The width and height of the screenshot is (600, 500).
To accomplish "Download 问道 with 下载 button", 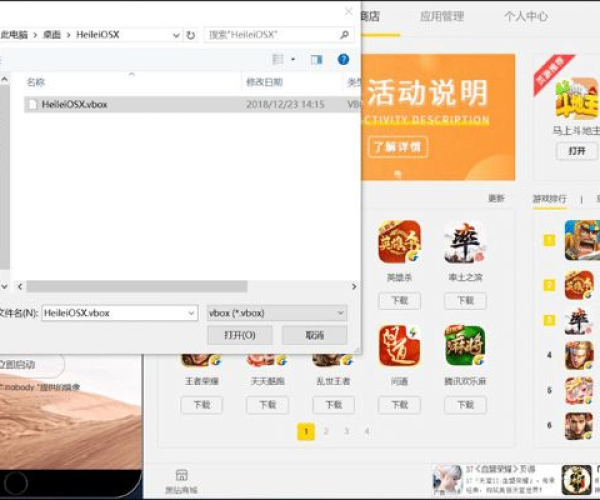I will coord(399,405).
